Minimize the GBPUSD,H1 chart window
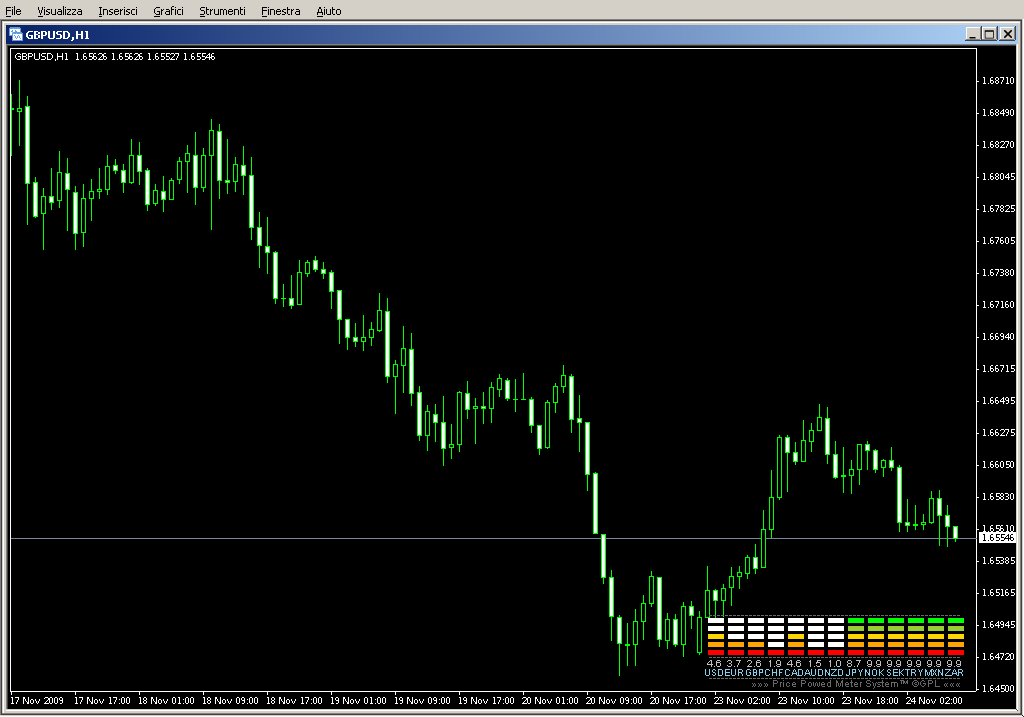Screen dimensions: 1024x717 [x=973, y=34]
